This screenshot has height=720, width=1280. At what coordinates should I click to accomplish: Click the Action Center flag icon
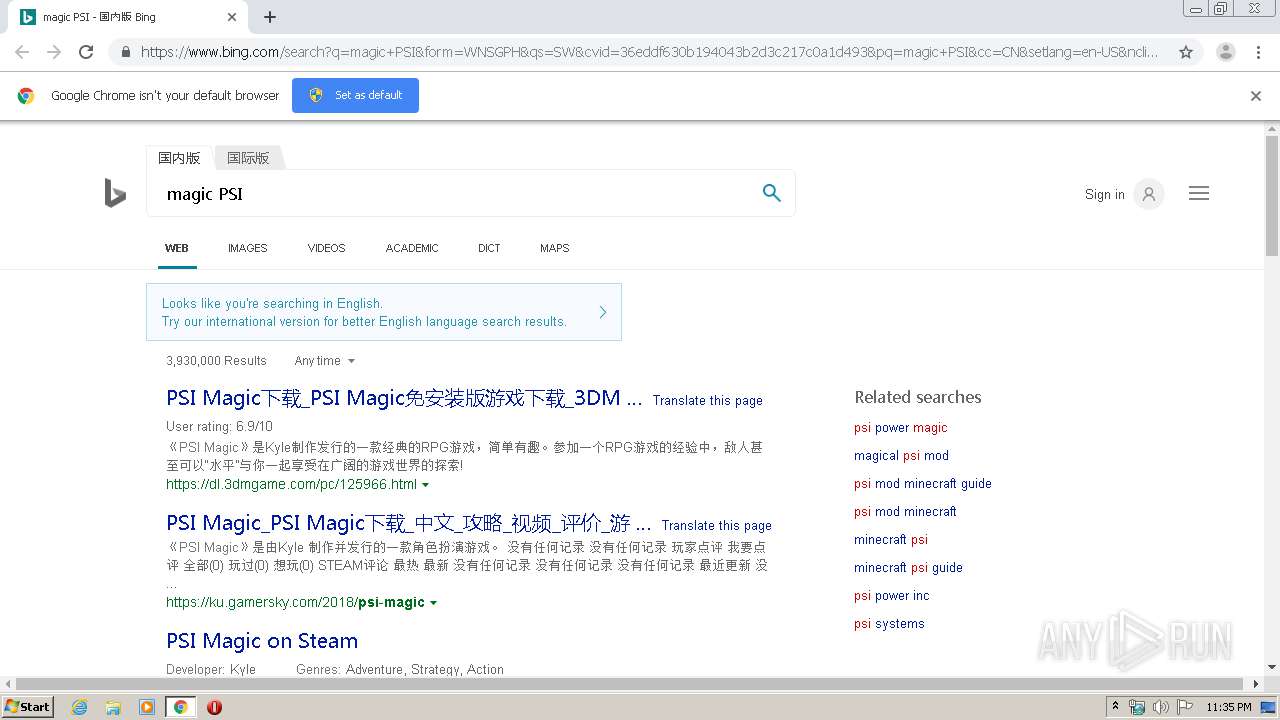(x=1185, y=707)
